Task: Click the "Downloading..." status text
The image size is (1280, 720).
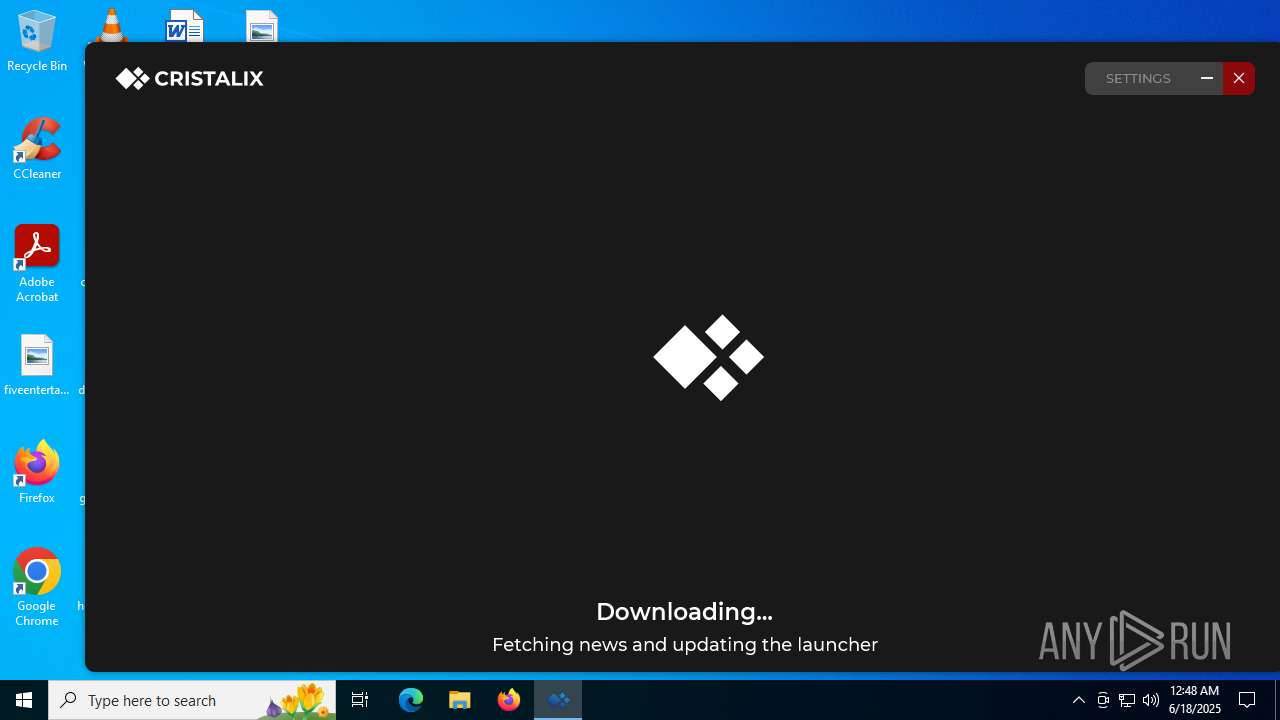Action: [684, 611]
